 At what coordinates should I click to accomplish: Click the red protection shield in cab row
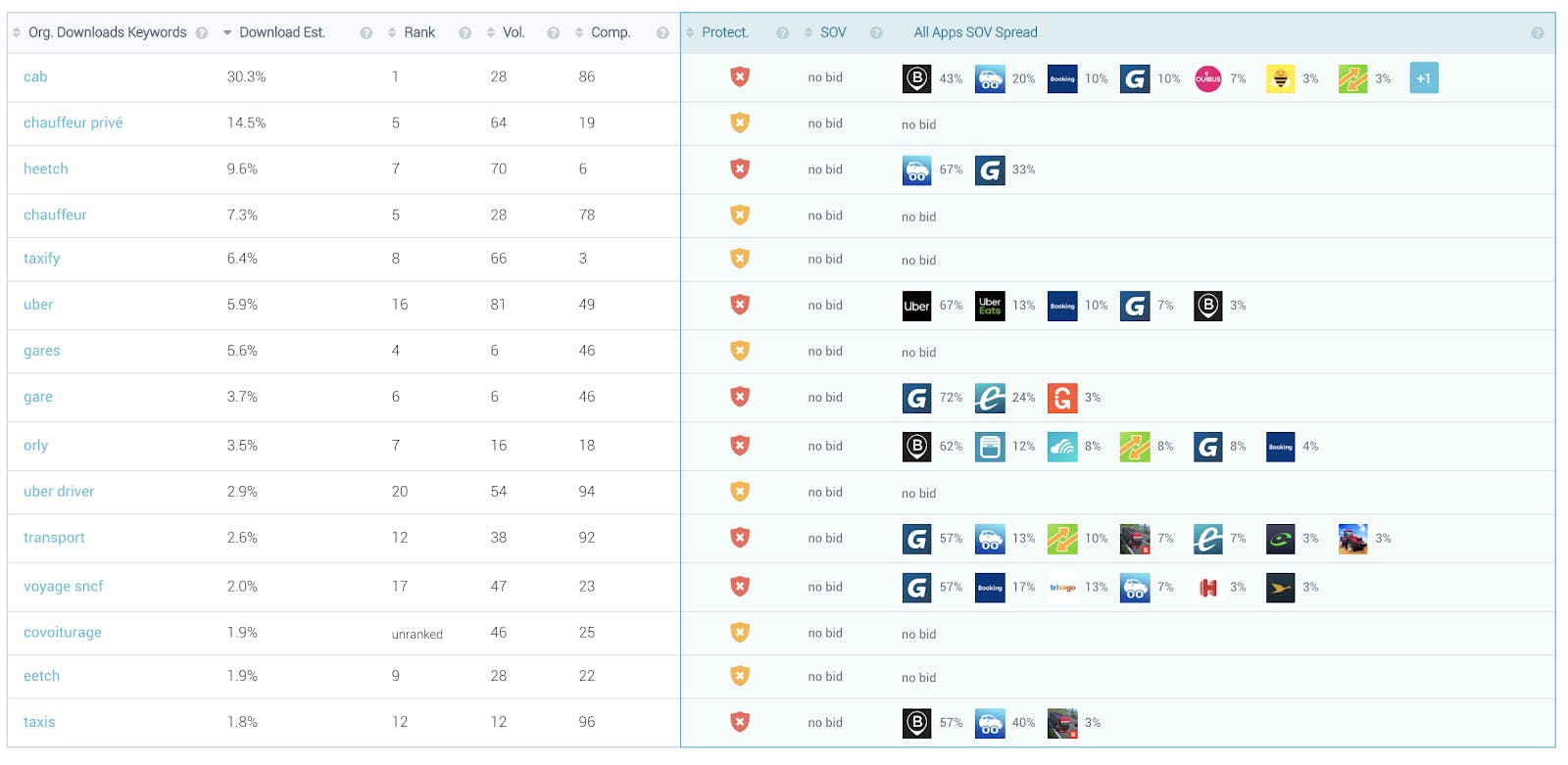[740, 77]
